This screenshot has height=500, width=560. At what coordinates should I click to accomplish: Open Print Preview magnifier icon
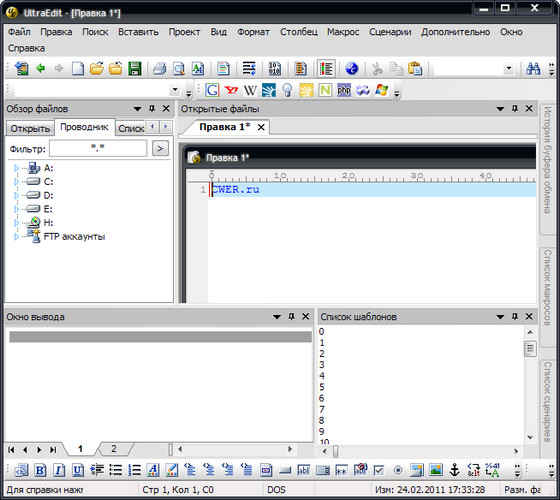point(179,69)
